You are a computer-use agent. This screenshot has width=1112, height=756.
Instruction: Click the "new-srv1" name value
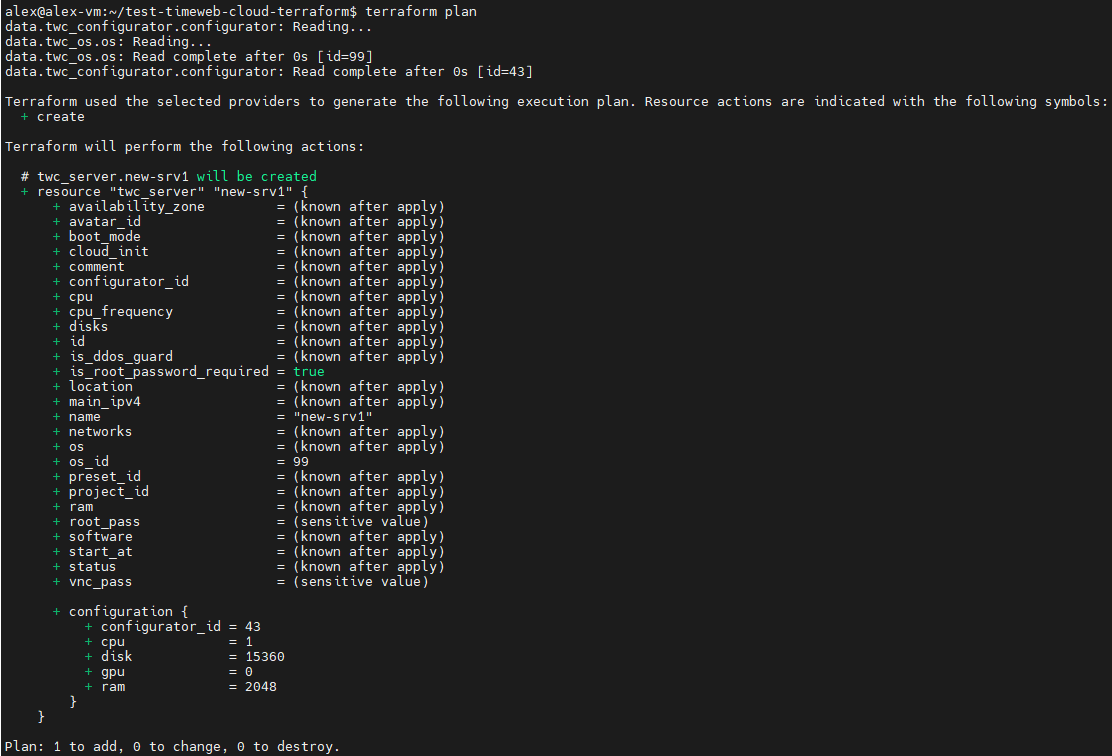(332, 416)
